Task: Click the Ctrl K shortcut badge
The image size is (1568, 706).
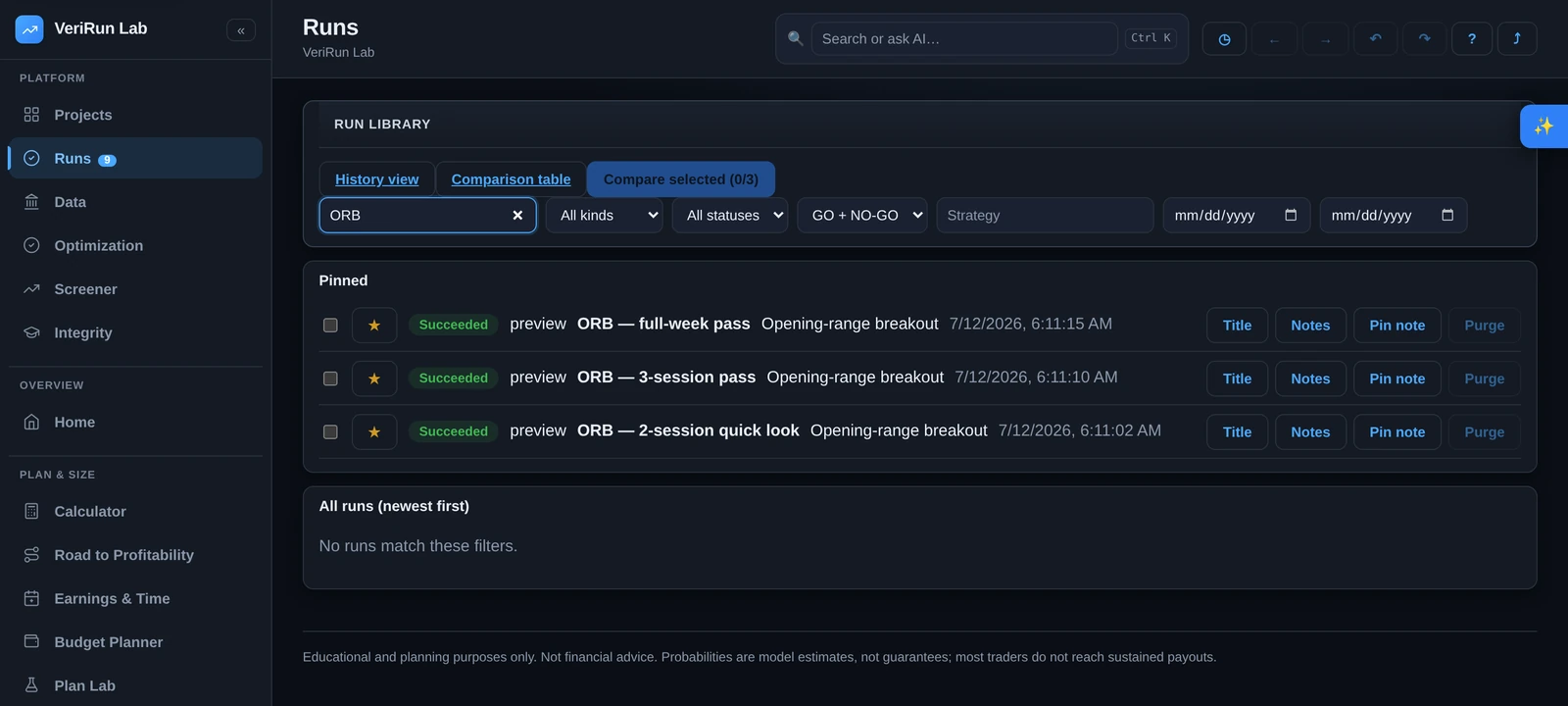Action: point(1151,38)
